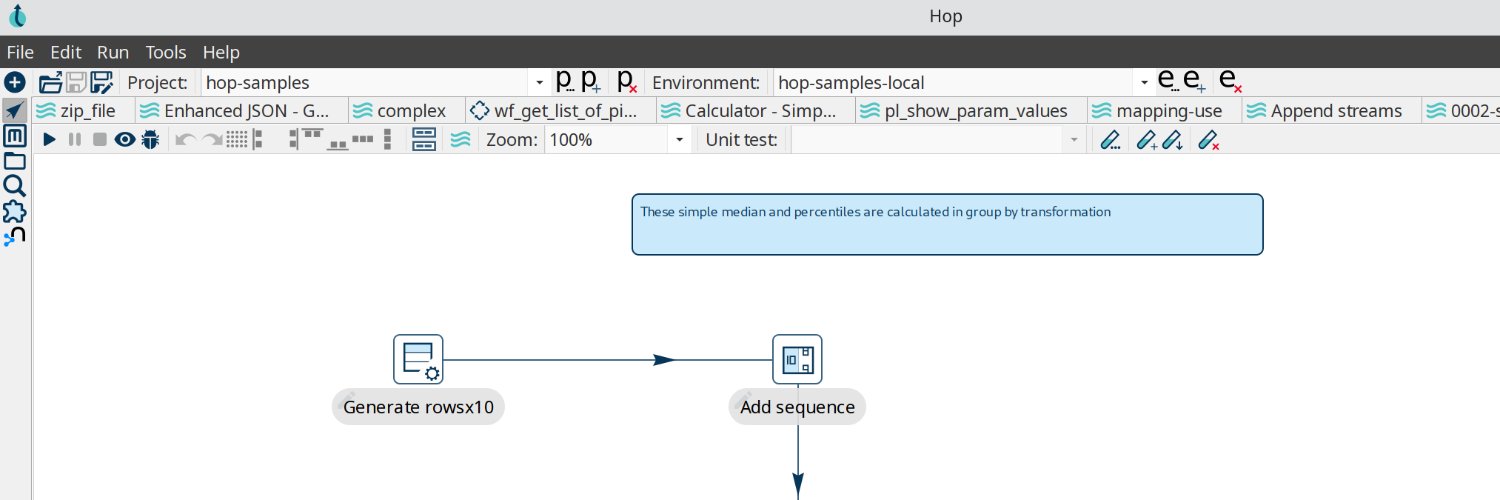The width and height of the screenshot is (1500, 500).
Task: Switch to the wf_get_list_of_pi workflow tab
Action: coord(560,111)
